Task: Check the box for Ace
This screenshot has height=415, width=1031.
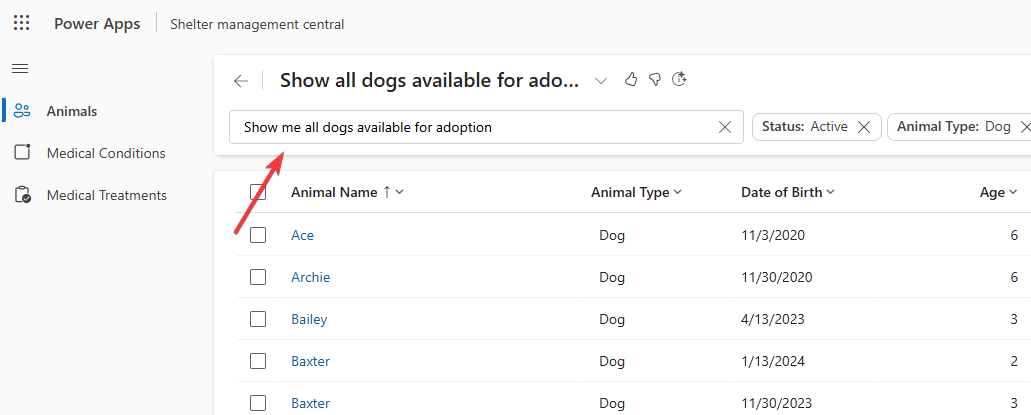Action: coord(258,235)
